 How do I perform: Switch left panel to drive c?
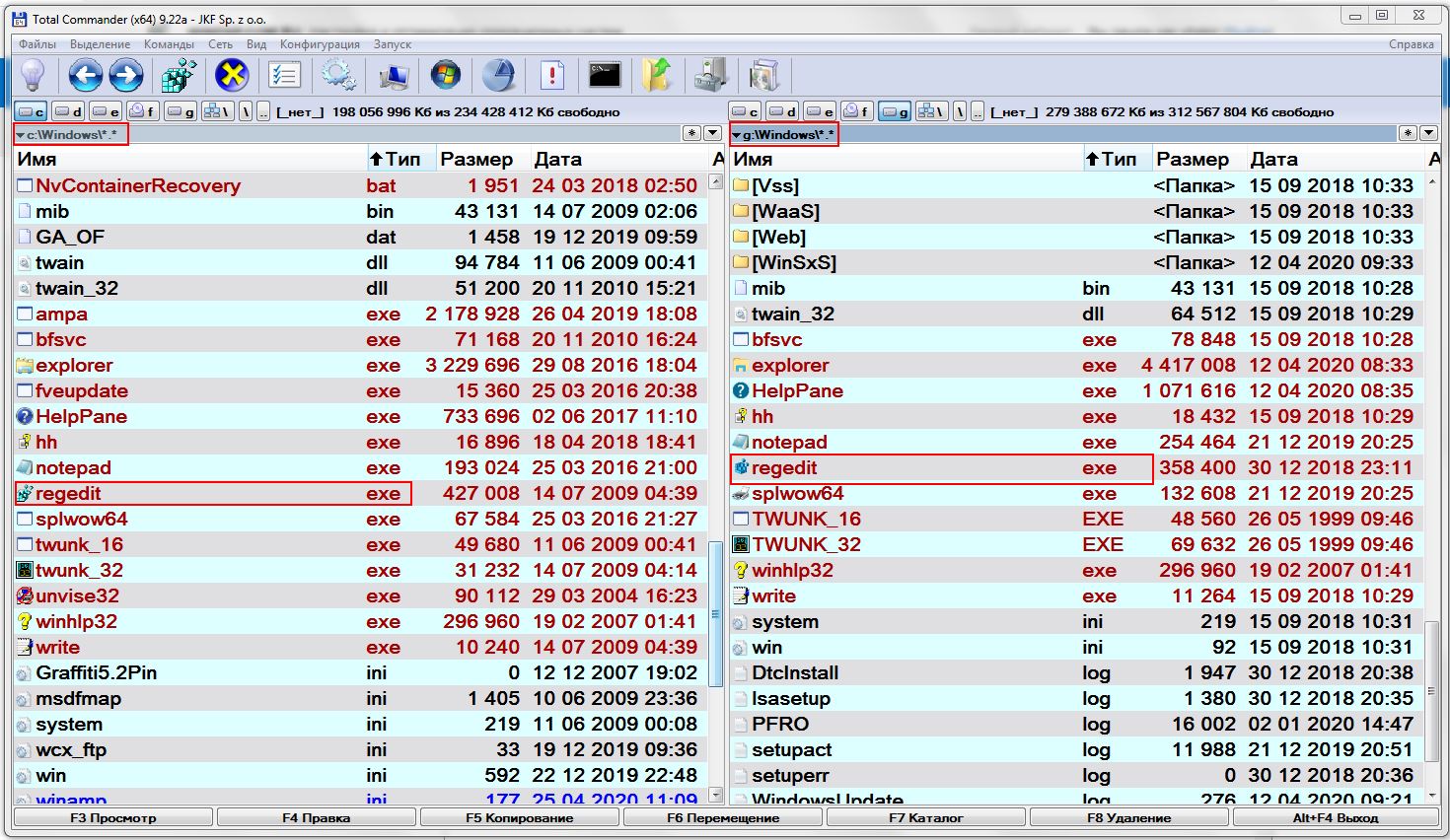click(31, 111)
